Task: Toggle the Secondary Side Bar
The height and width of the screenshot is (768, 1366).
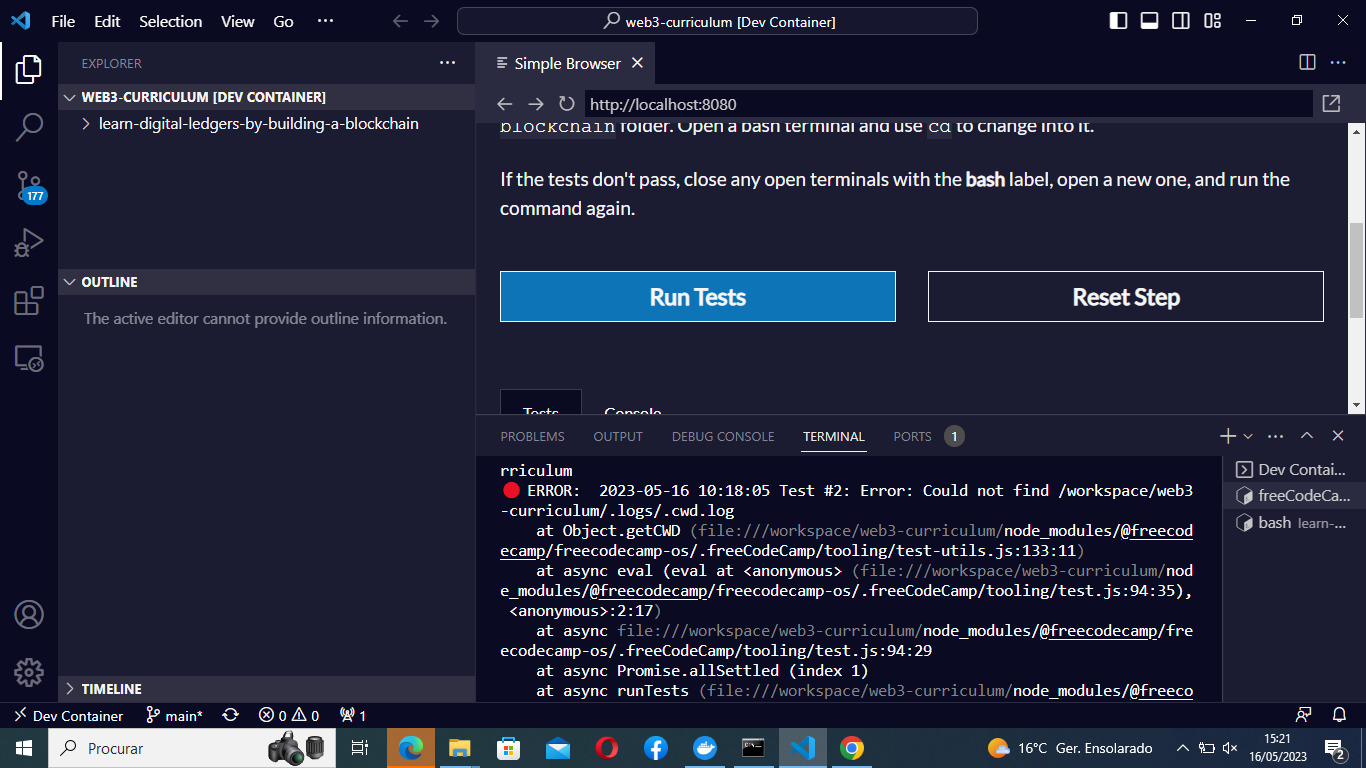Action: (1181, 19)
